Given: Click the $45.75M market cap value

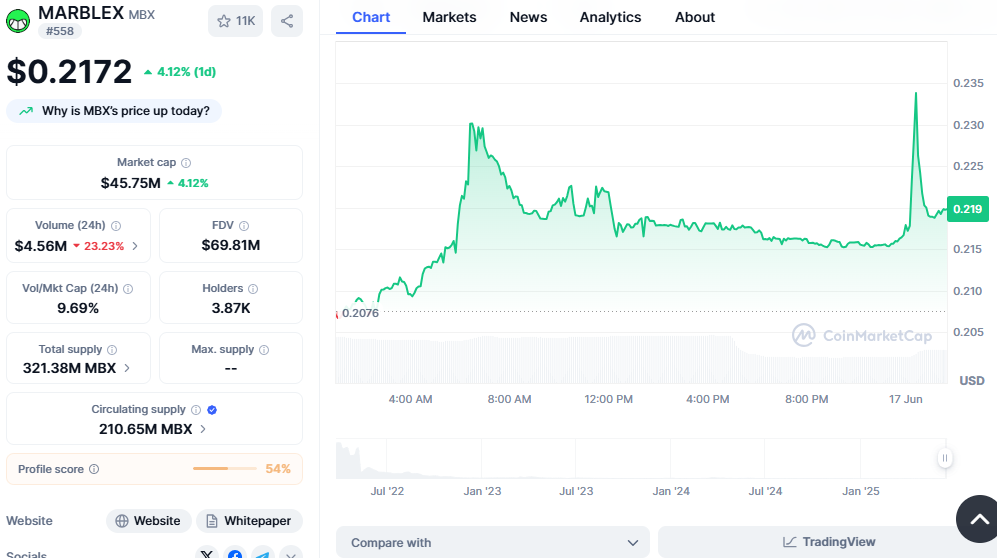Looking at the screenshot, I should [130, 183].
